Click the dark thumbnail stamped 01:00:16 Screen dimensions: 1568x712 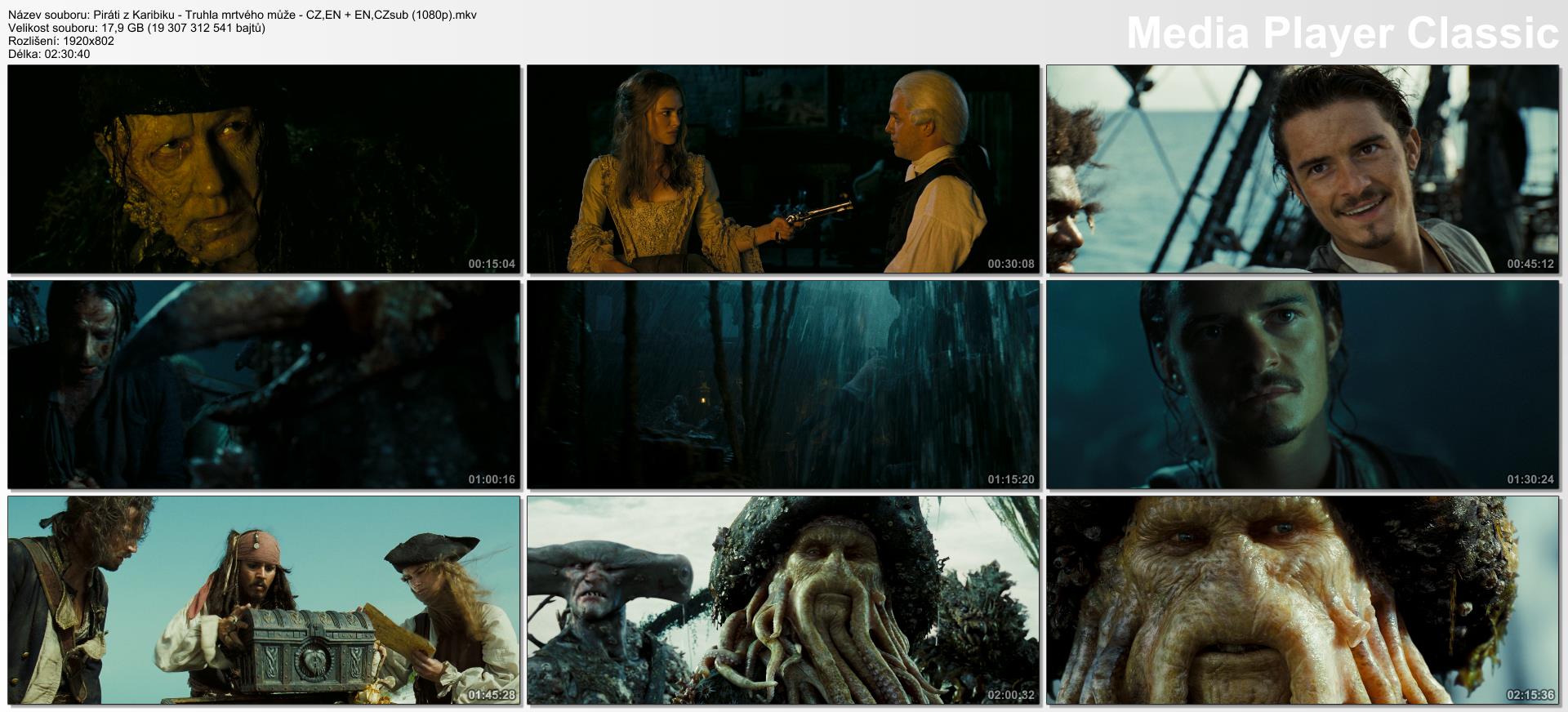(x=263, y=384)
